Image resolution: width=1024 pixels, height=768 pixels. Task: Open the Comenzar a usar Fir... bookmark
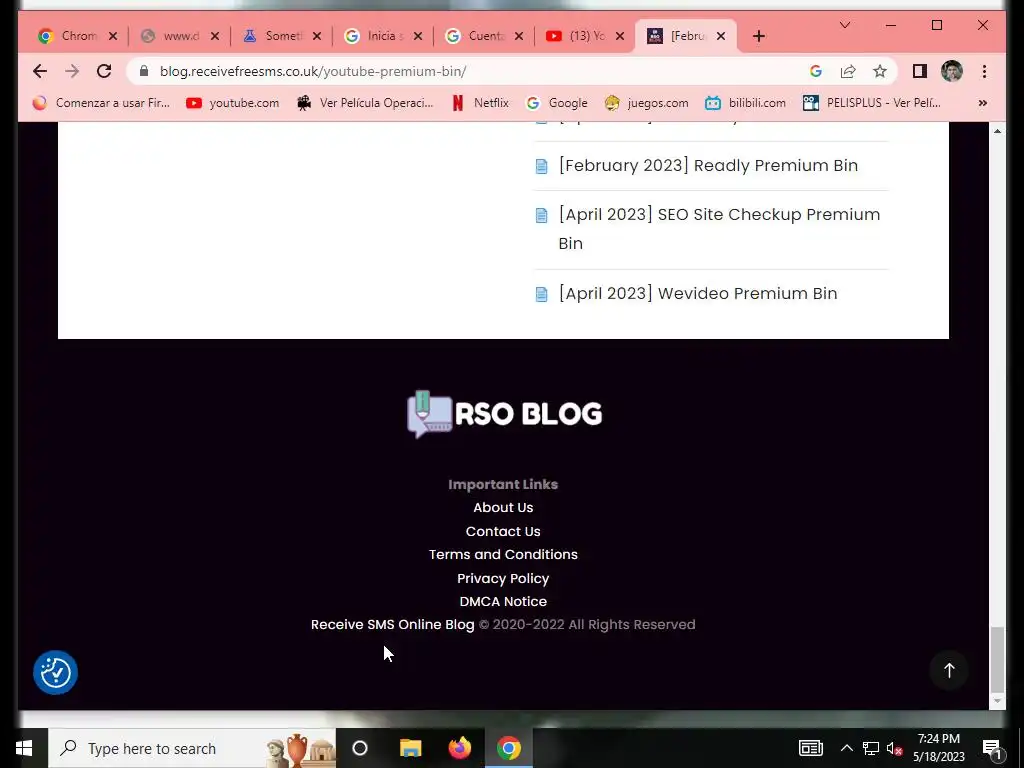pos(101,103)
